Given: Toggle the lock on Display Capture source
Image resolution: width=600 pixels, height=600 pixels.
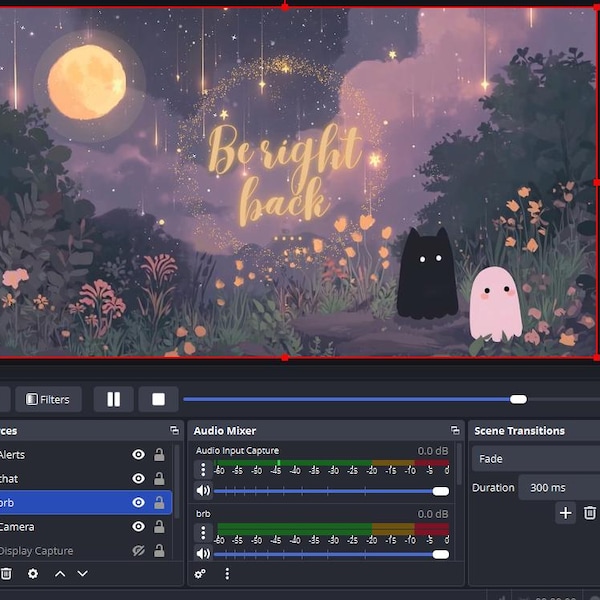Looking at the screenshot, I should click(x=159, y=551).
